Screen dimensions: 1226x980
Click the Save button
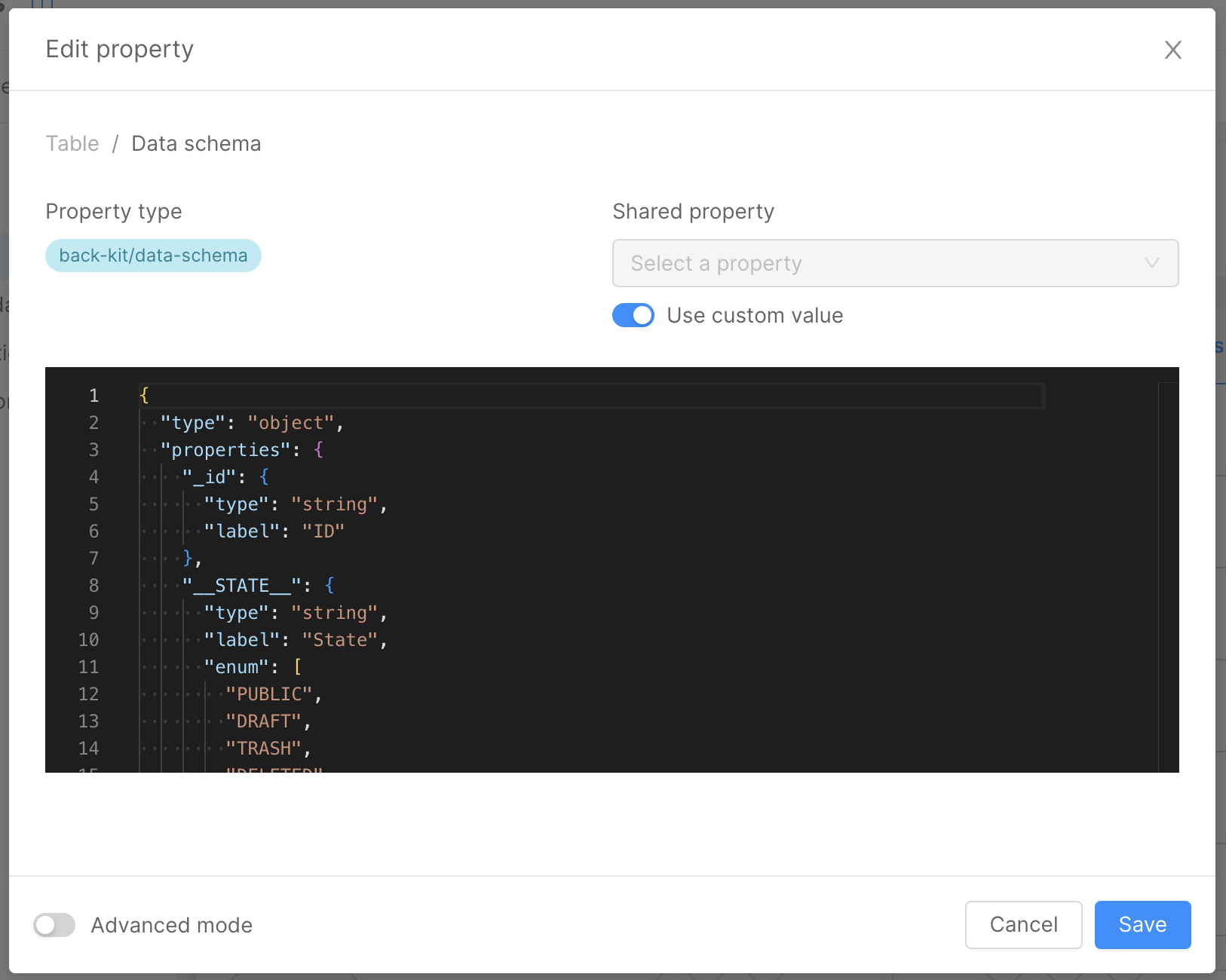coord(1142,925)
